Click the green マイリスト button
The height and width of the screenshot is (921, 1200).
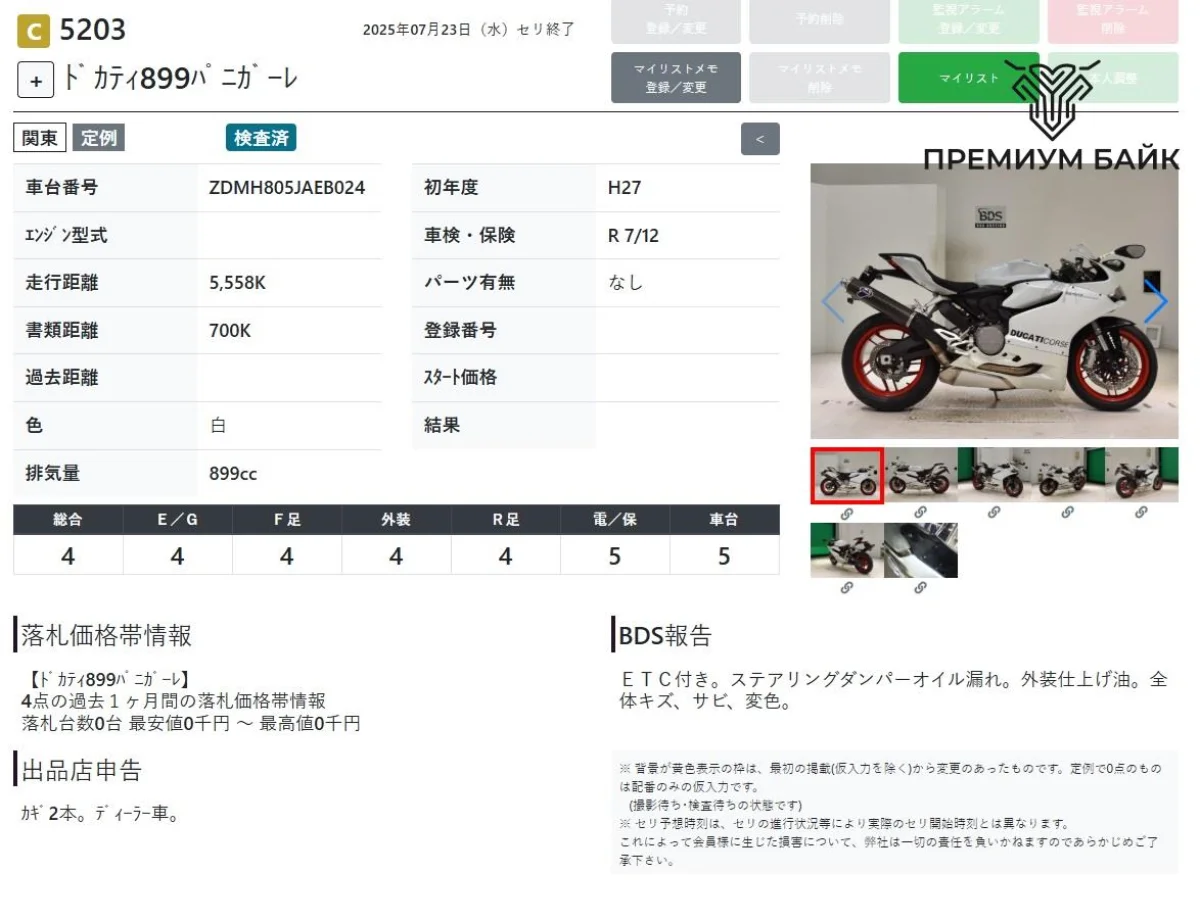tap(968, 78)
